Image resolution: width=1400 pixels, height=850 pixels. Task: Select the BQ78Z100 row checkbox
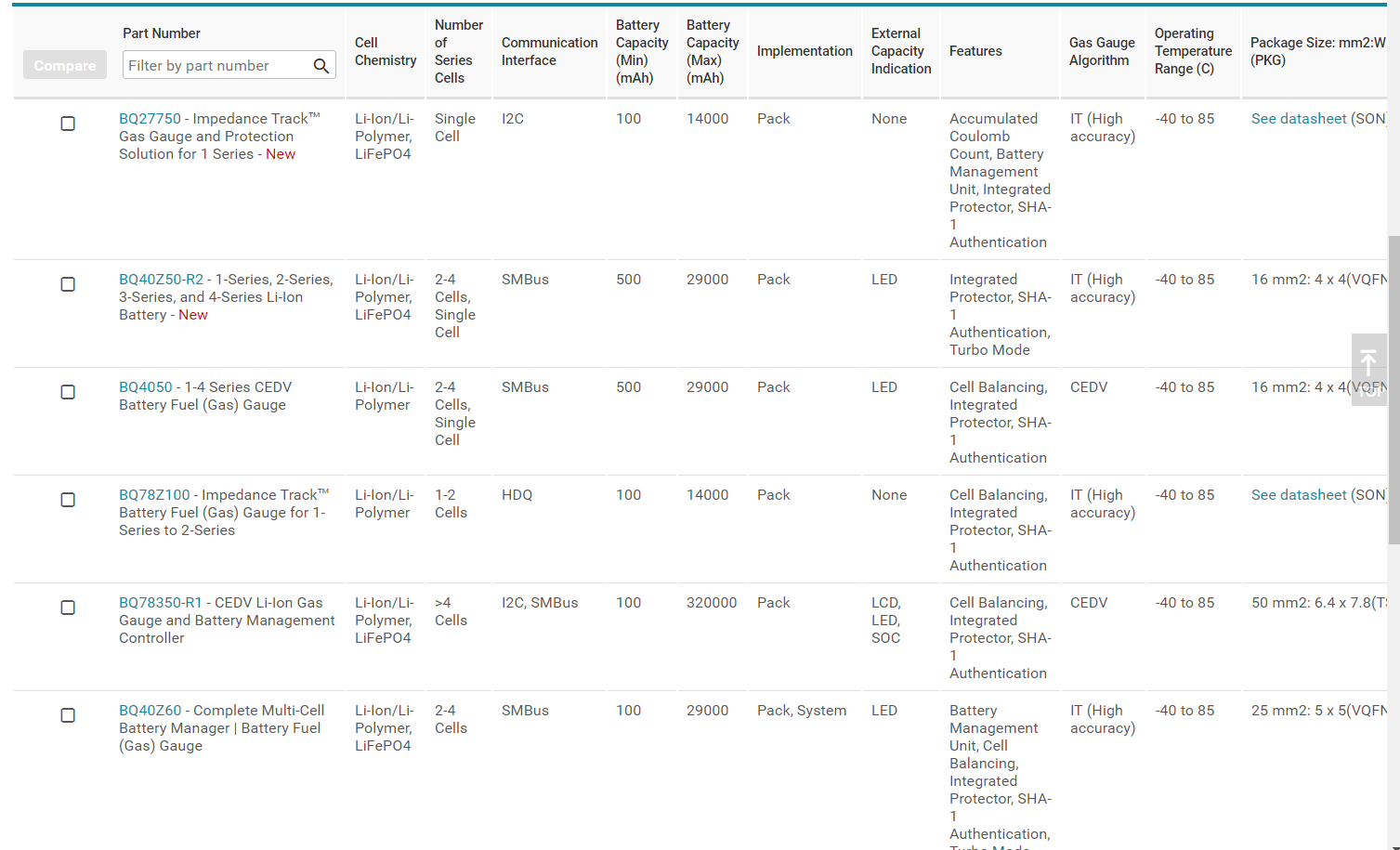click(x=68, y=500)
